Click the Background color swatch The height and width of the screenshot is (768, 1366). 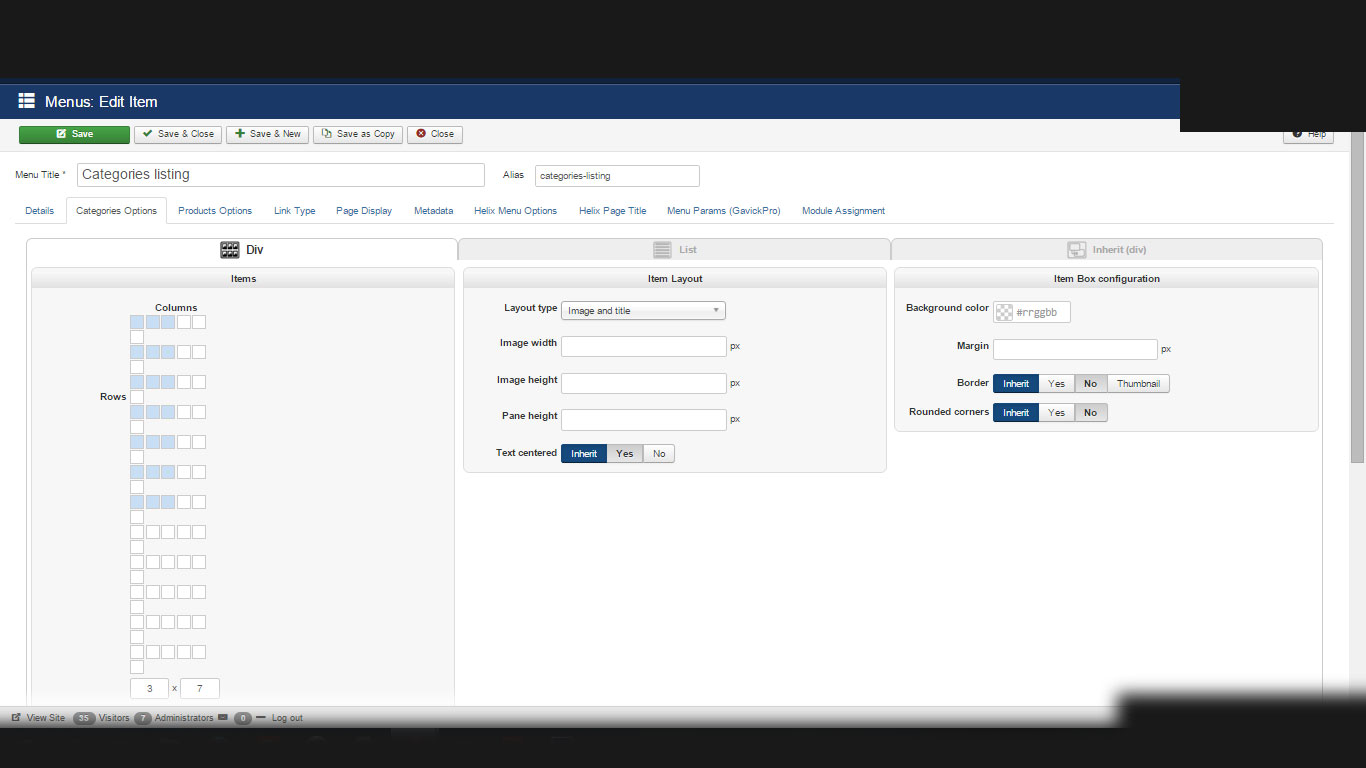(x=1004, y=312)
